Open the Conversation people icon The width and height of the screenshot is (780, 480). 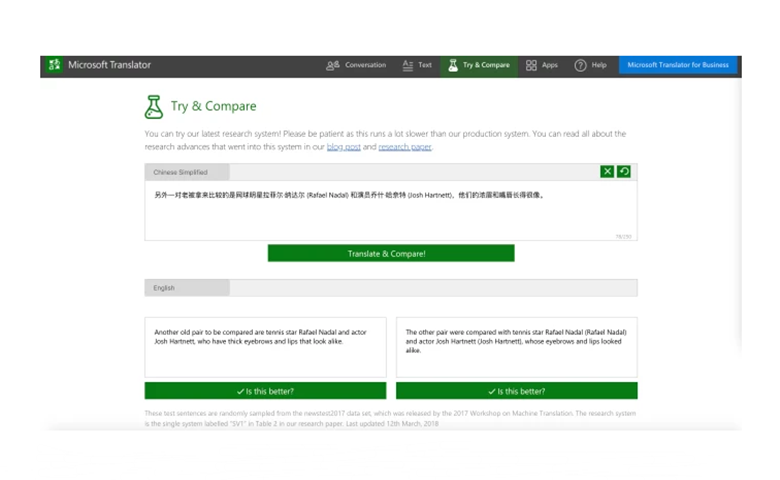[332, 65]
